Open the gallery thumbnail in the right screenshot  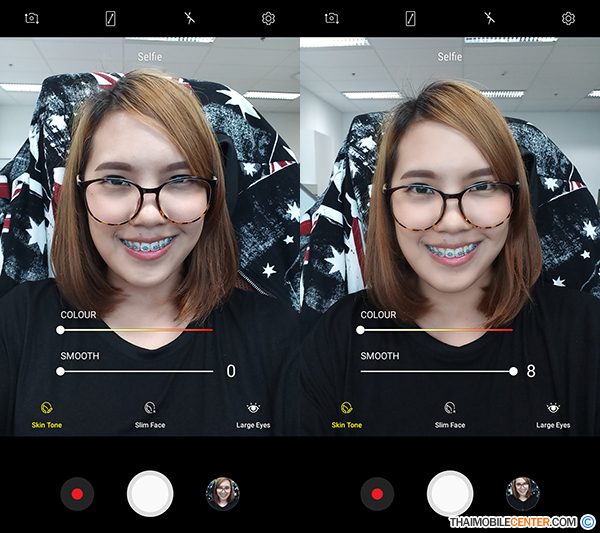pos(523,494)
